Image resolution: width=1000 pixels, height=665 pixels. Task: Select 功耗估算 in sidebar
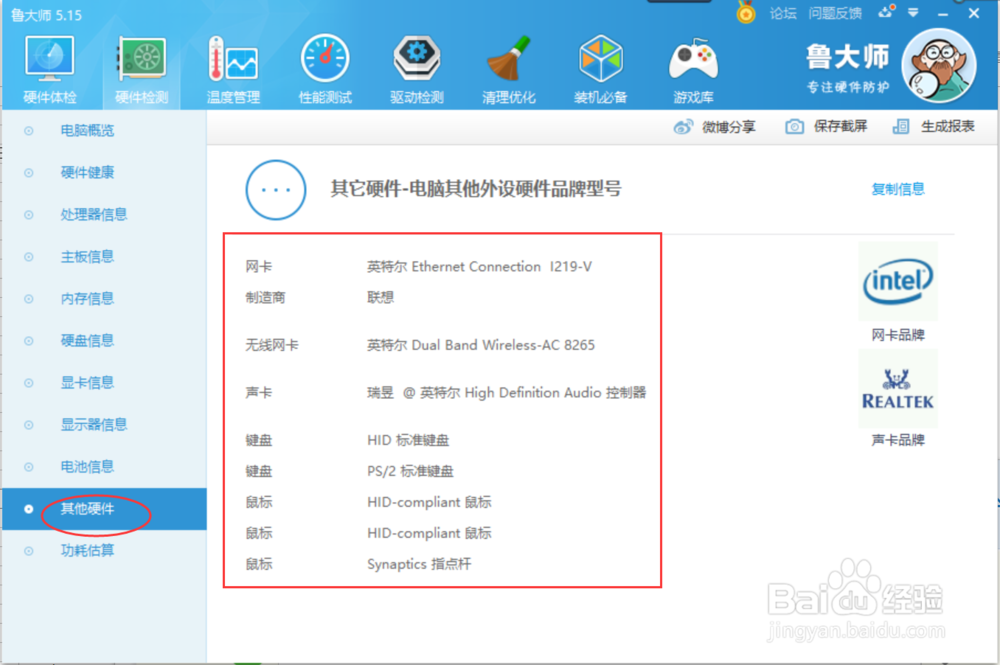[87, 551]
